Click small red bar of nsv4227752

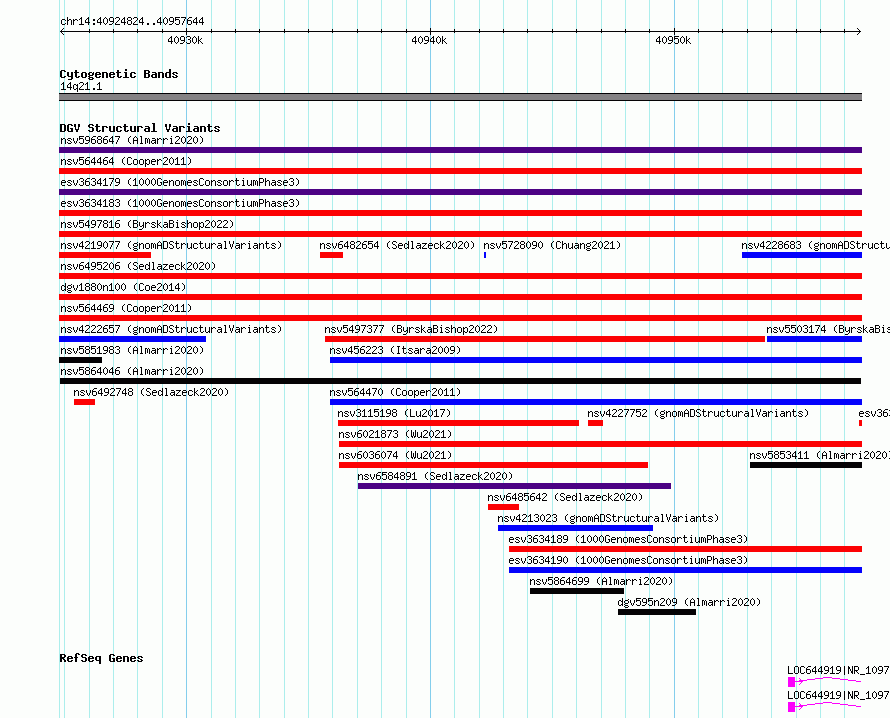[x=595, y=423]
